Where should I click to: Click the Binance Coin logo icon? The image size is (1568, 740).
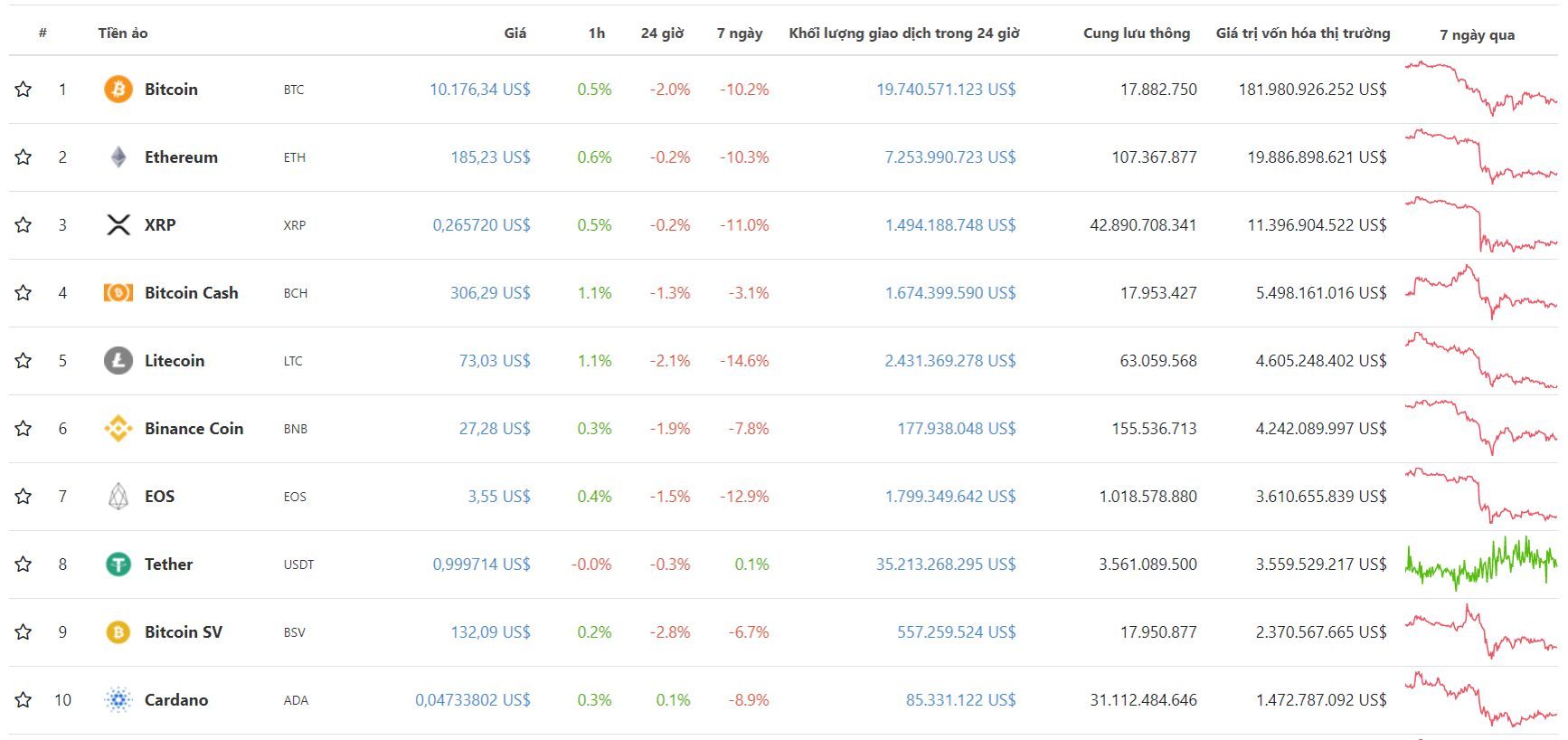click(118, 428)
